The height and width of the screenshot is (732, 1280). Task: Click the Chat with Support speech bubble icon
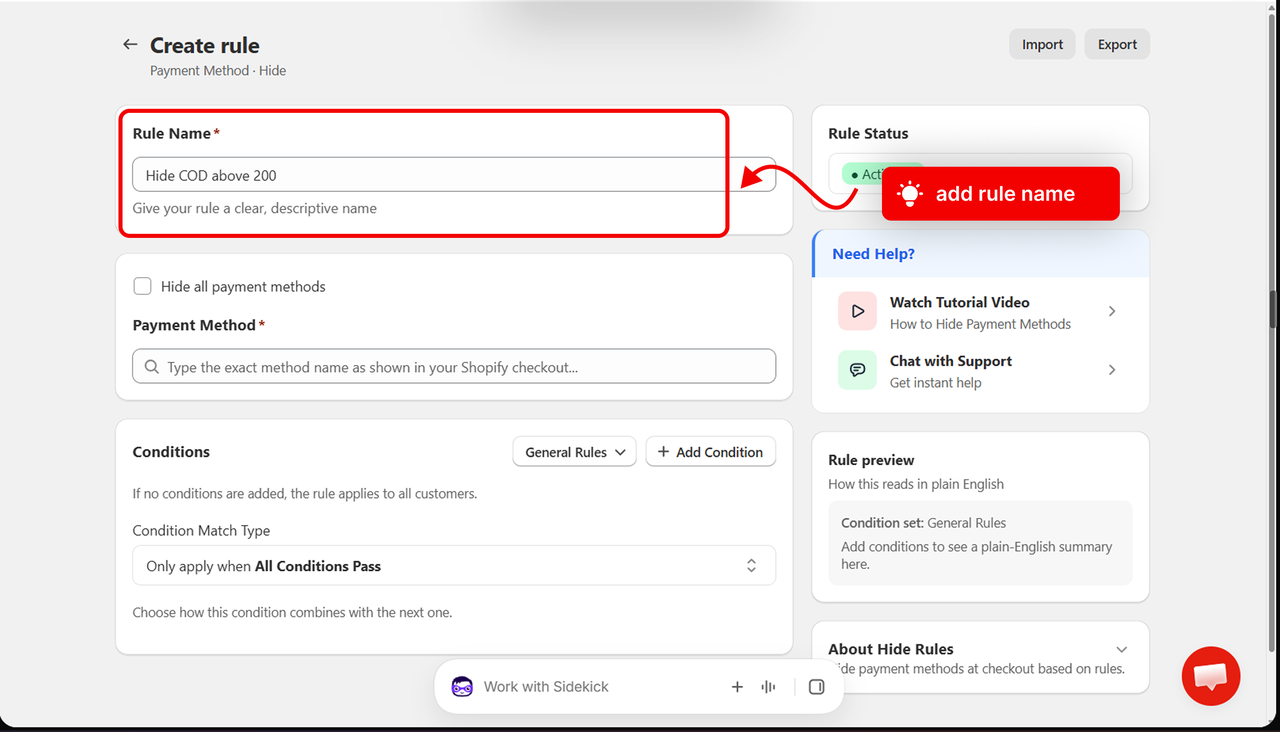point(857,370)
